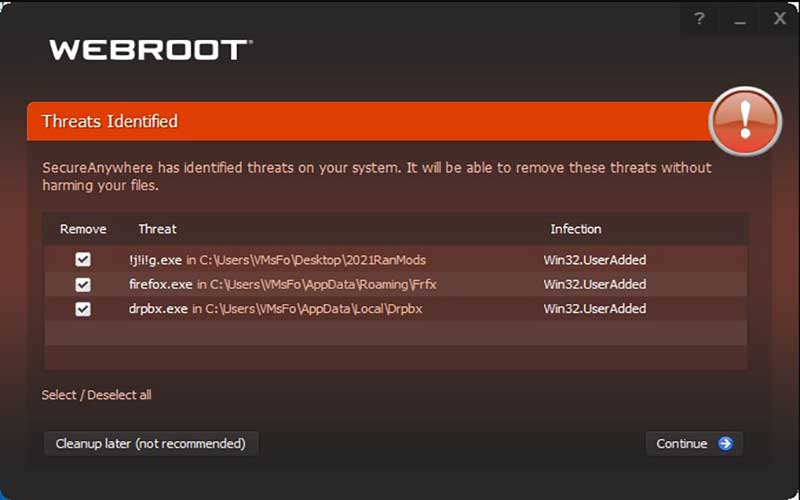The width and height of the screenshot is (800, 500).
Task: Click the Webroot logo
Action: (150, 49)
